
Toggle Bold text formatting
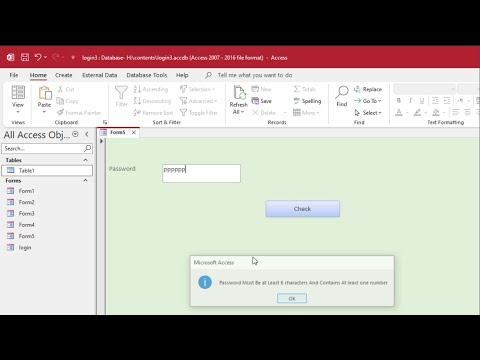tap(399, 101)
